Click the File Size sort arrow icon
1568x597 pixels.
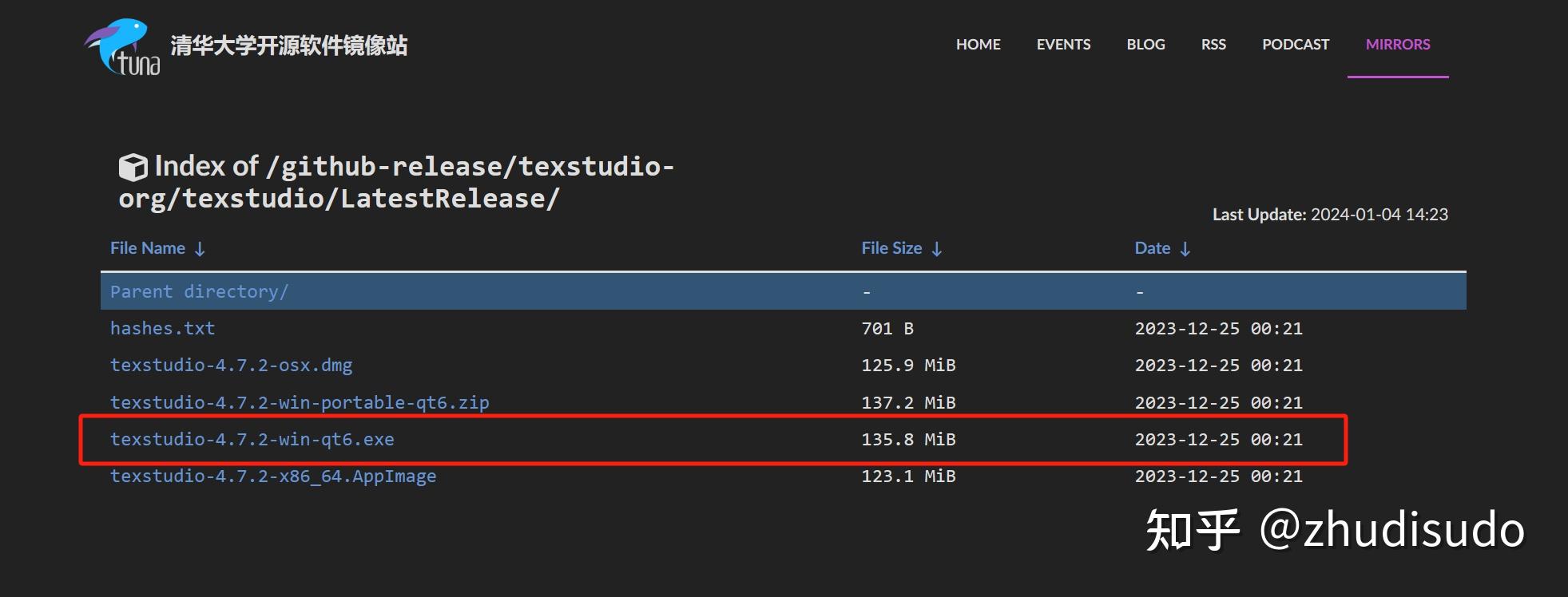pyautogui.click(x=937, y=249)
